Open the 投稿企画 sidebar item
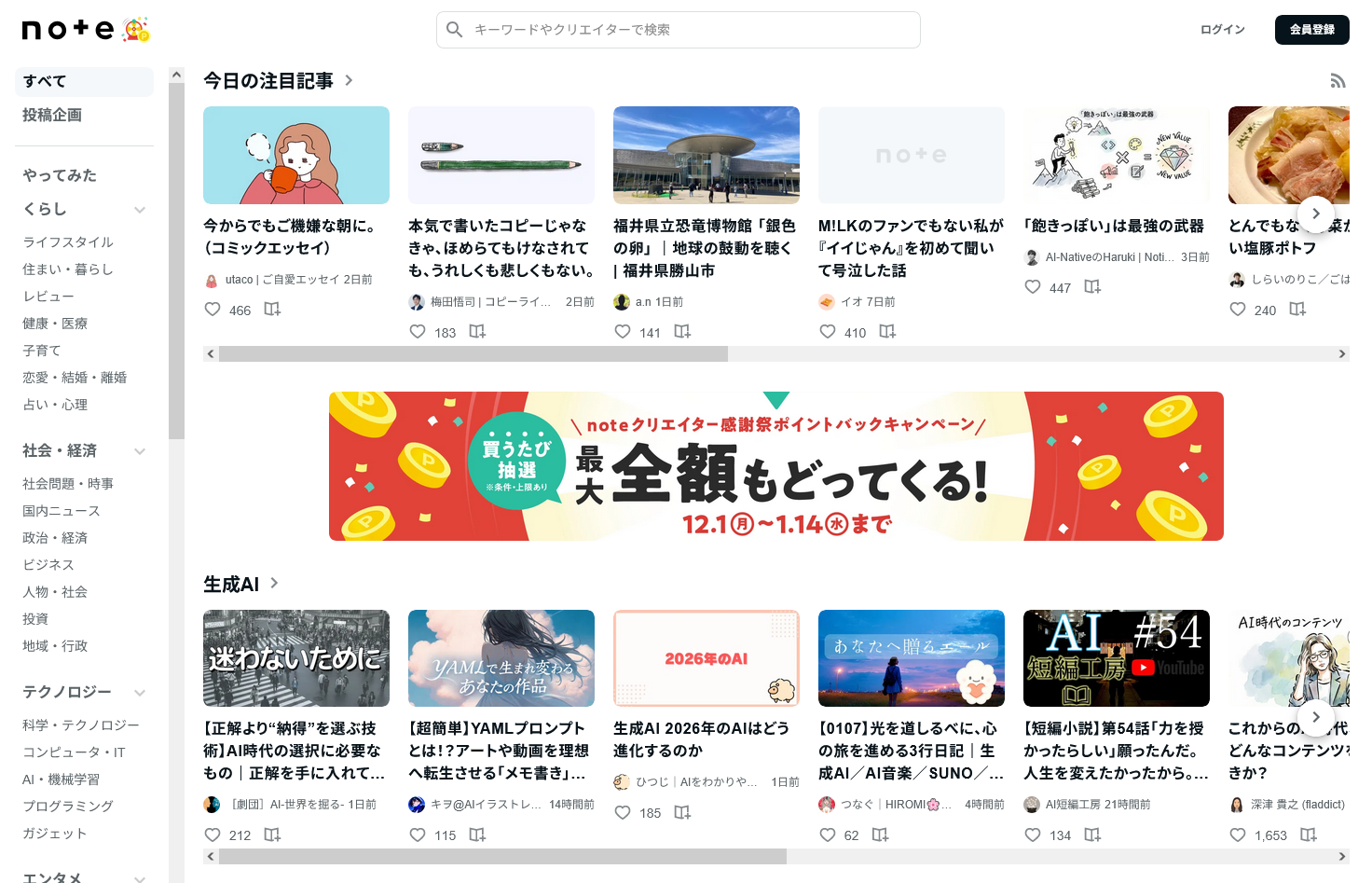The height and width of the screenshot is (883, 1372). (52, 115)
